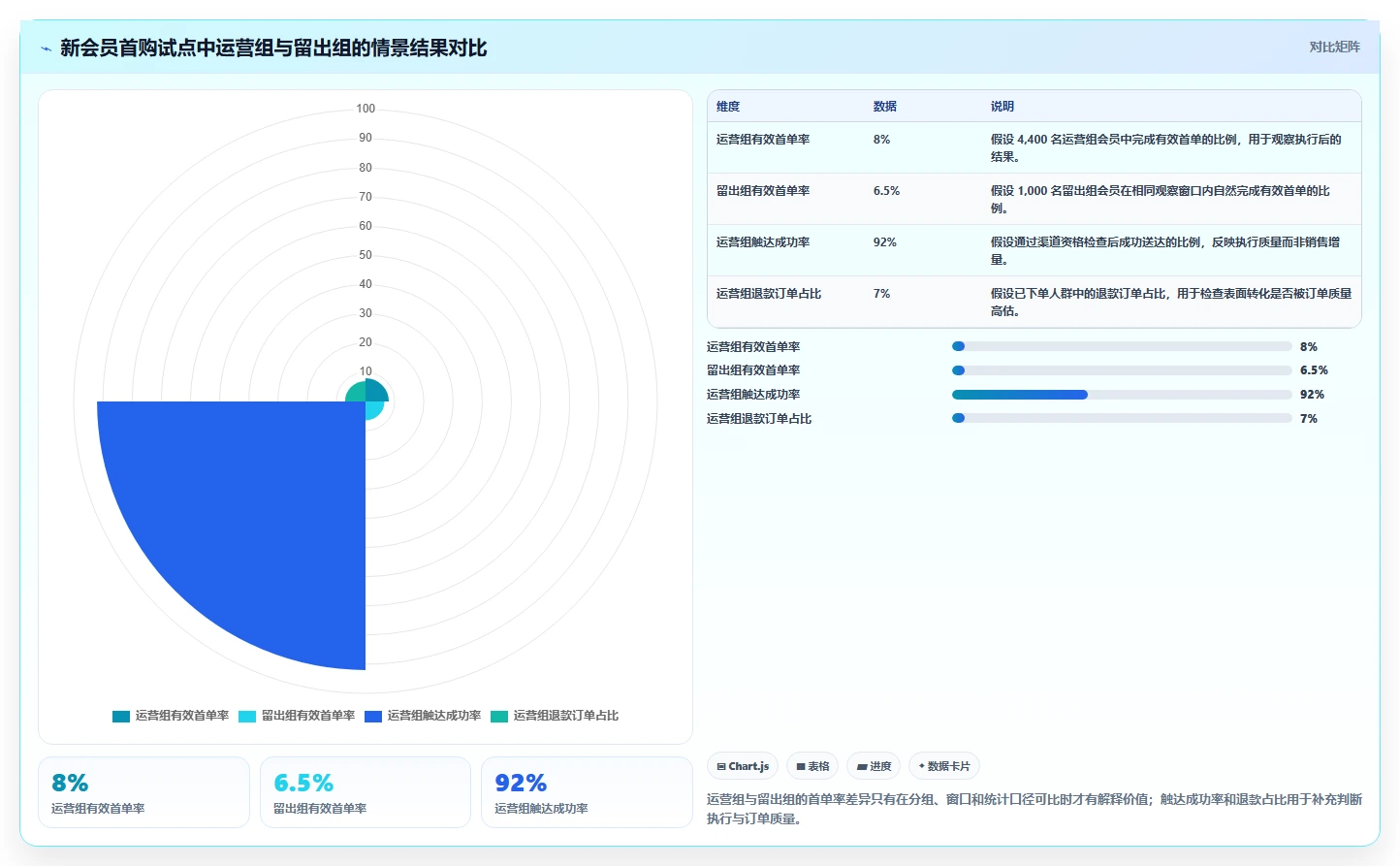This screenshot has width=1400, height=866.
Task: Click the 对比矩阵 label in header
Action: [1334, 47]
